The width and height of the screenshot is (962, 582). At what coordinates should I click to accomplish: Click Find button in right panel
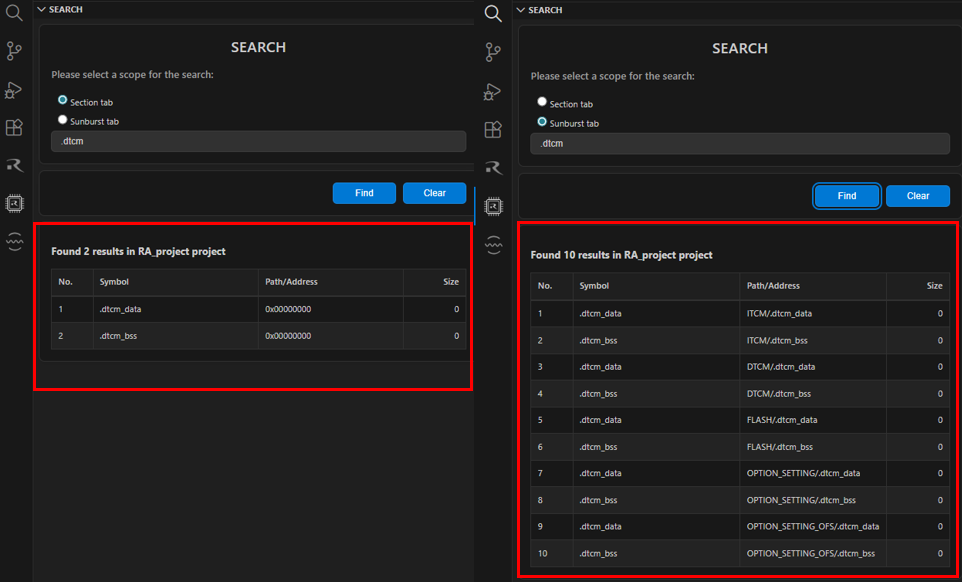click(847, 196)
